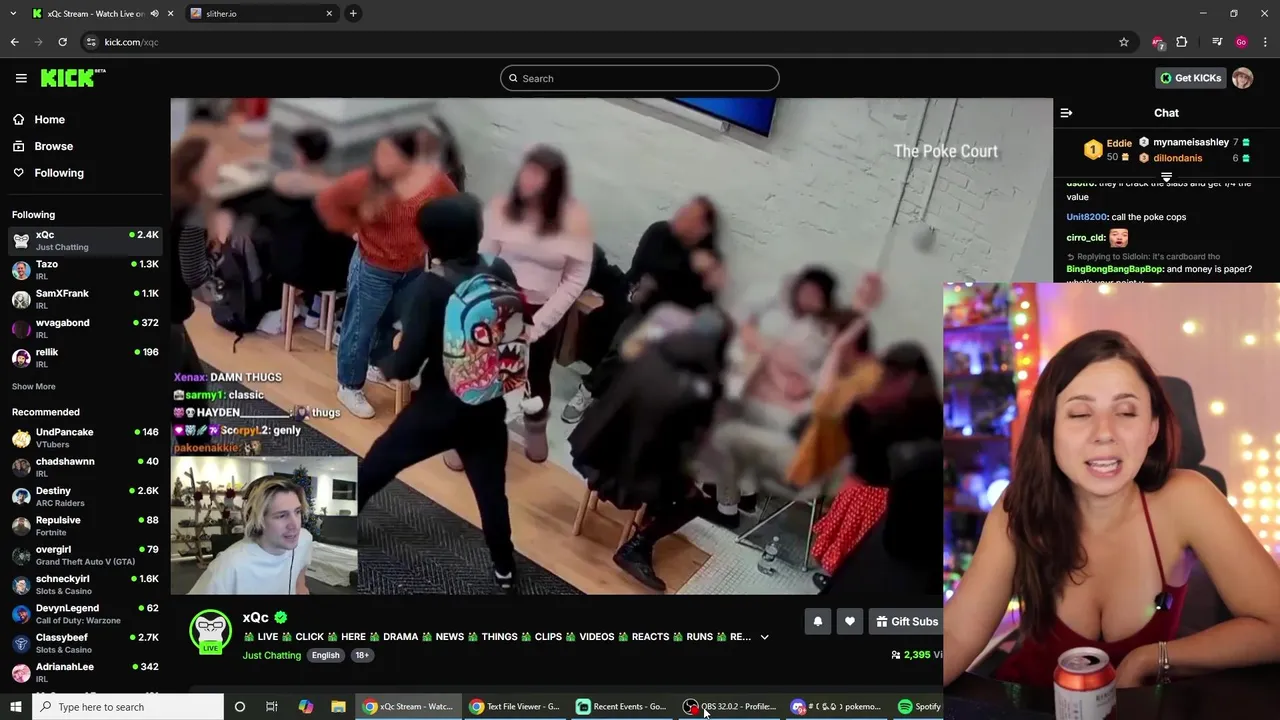Screen dimensions: 1280x720
Task: Open AdrianahLee channel in sidebar
Action: point(85,672)
